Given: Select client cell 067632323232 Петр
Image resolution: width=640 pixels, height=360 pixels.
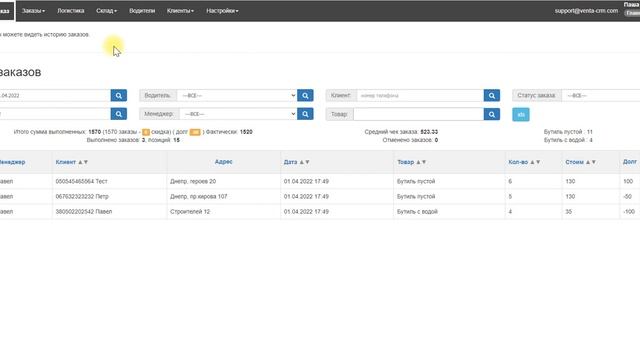Looking at the screenshot, I should pyautogui.click(x=82, y=196).
